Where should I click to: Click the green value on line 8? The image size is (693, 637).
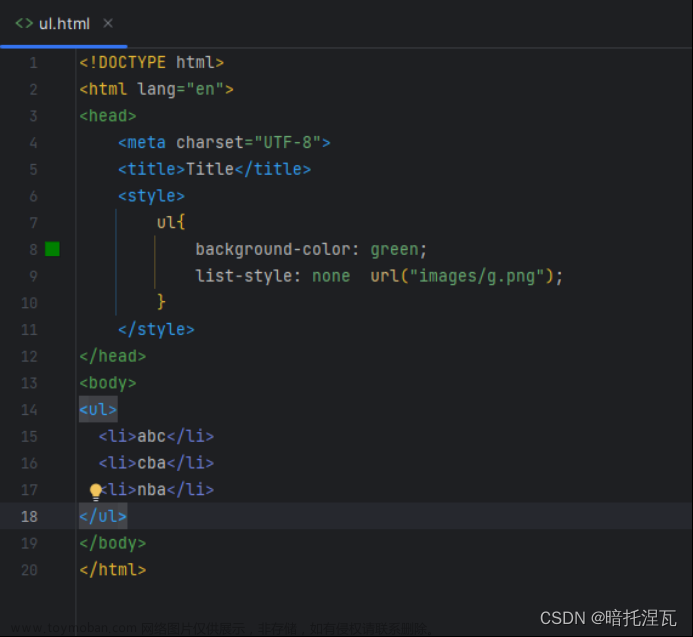394,249
